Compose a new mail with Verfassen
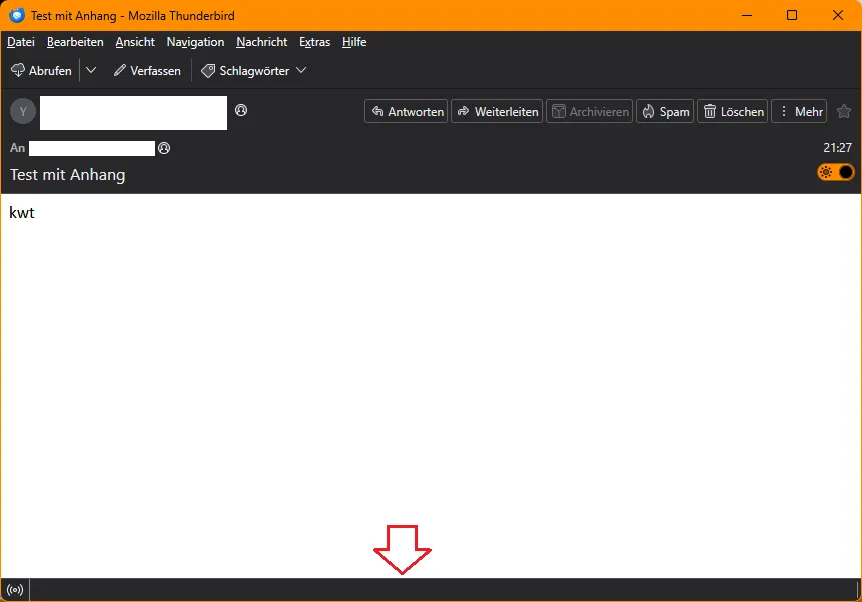Viewport: 862px width, 602px height. coord(147,70)
